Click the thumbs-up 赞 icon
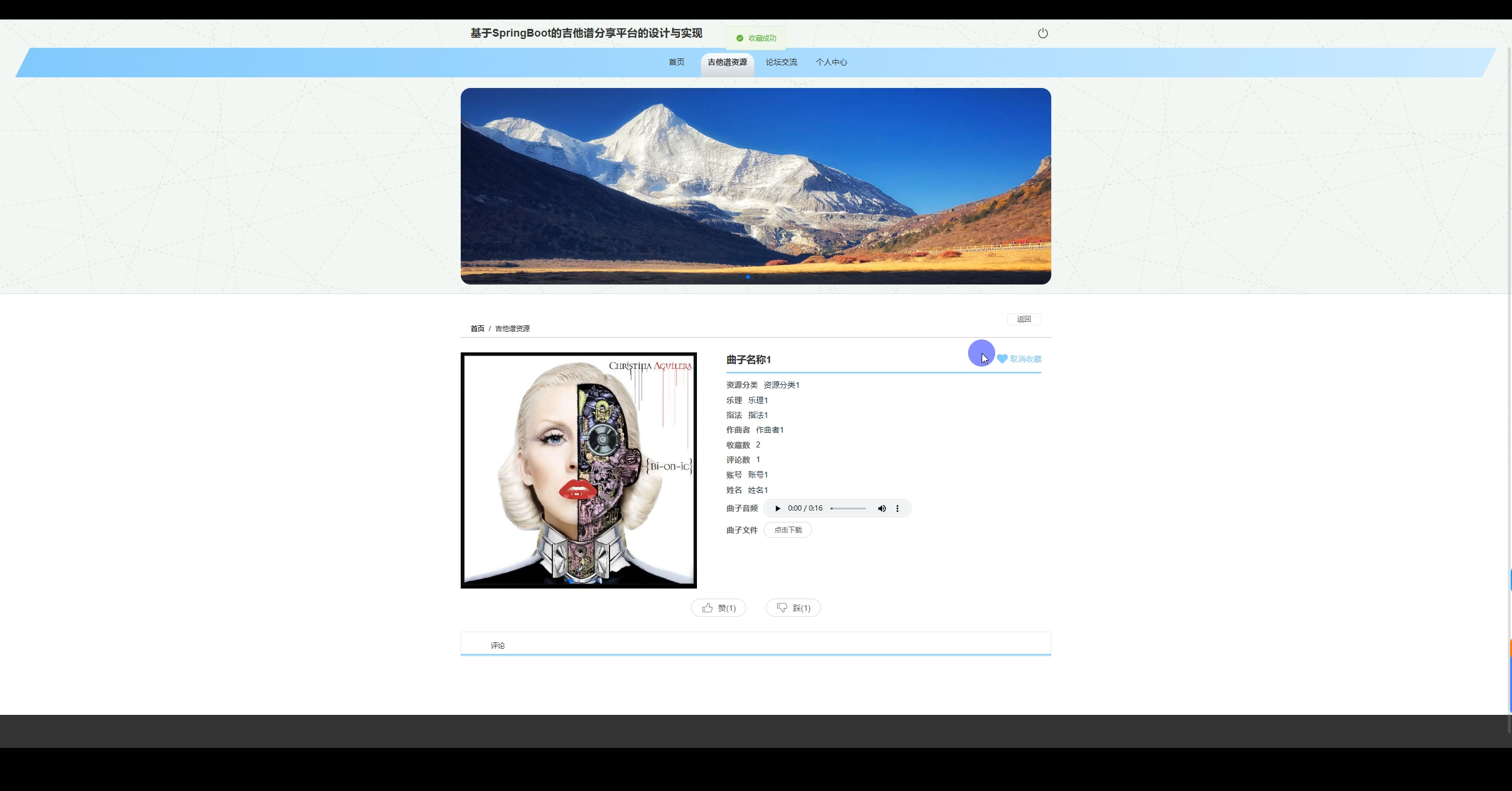 point(708,607)
